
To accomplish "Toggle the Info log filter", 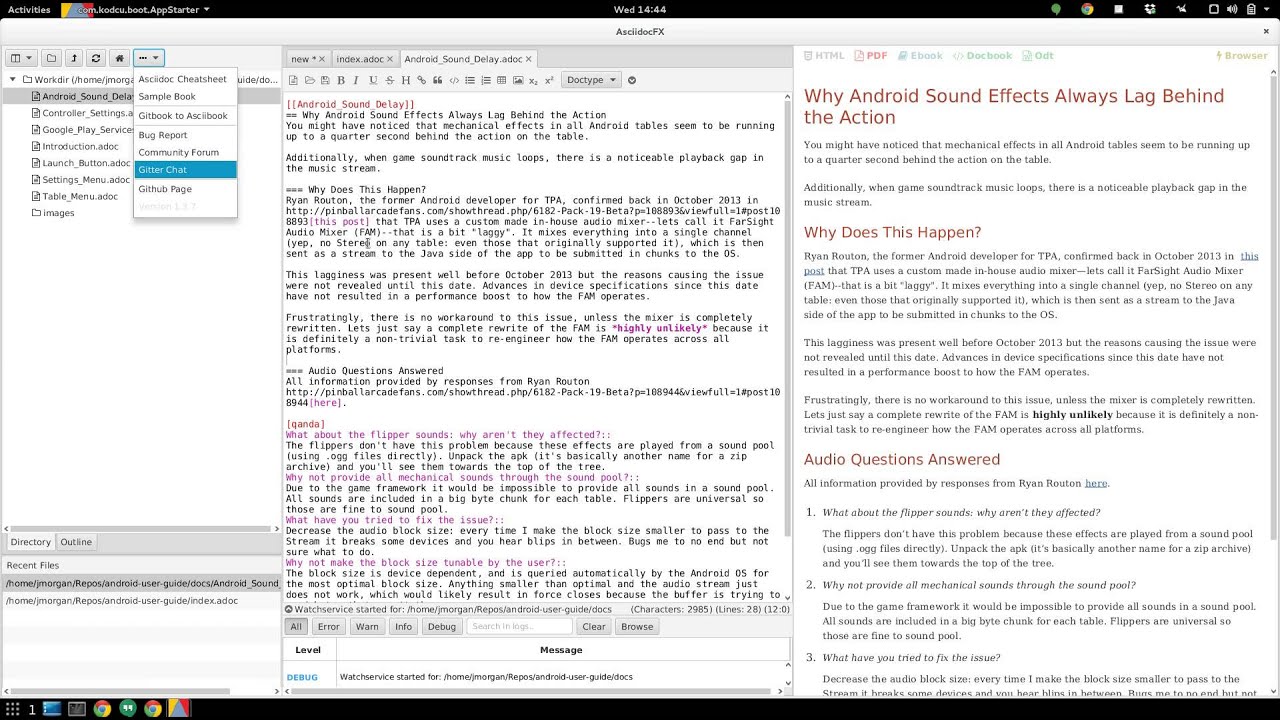I will (403, 627).
